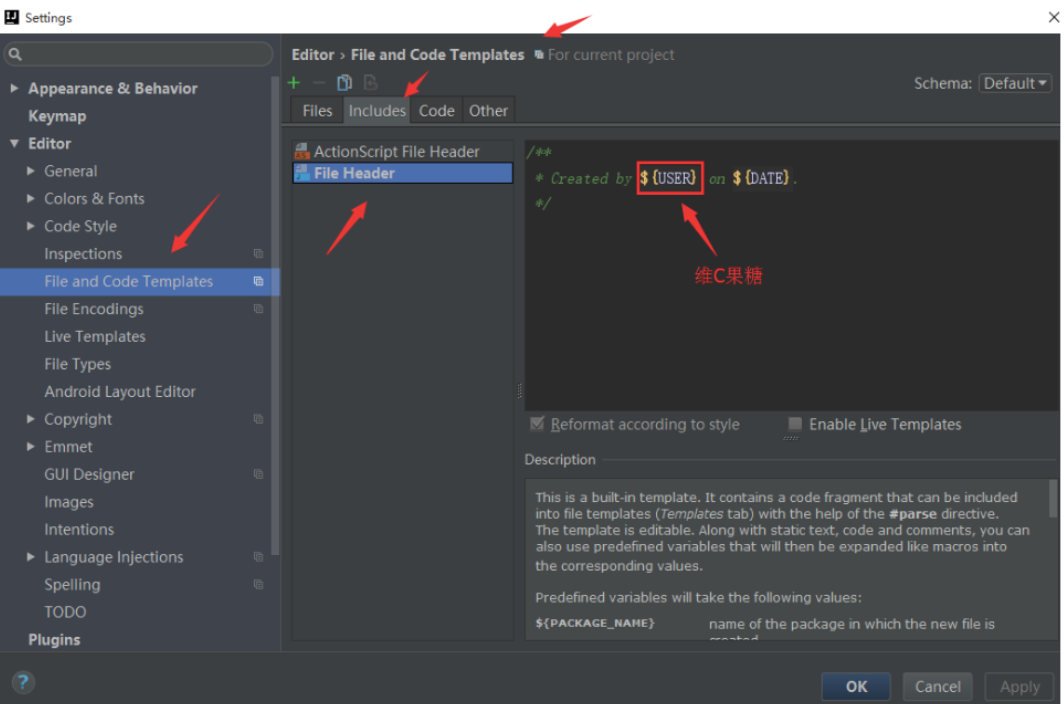The height and width of the screenshot is (704, 1064).
Task: Confirm with the OK button
Action: tap(856, 686)
